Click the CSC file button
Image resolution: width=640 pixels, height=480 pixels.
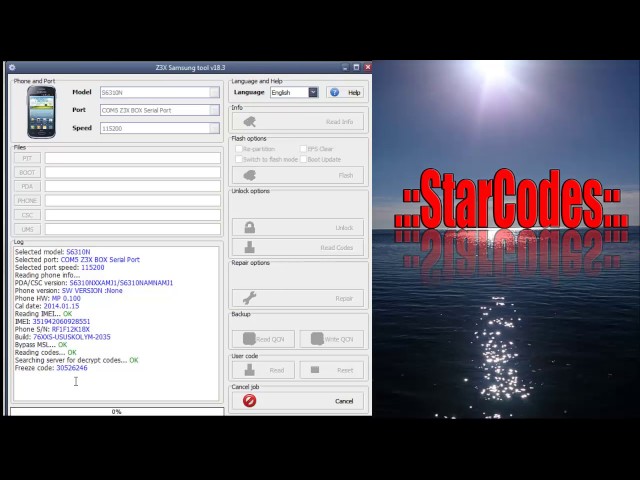(x=27, y=215)
